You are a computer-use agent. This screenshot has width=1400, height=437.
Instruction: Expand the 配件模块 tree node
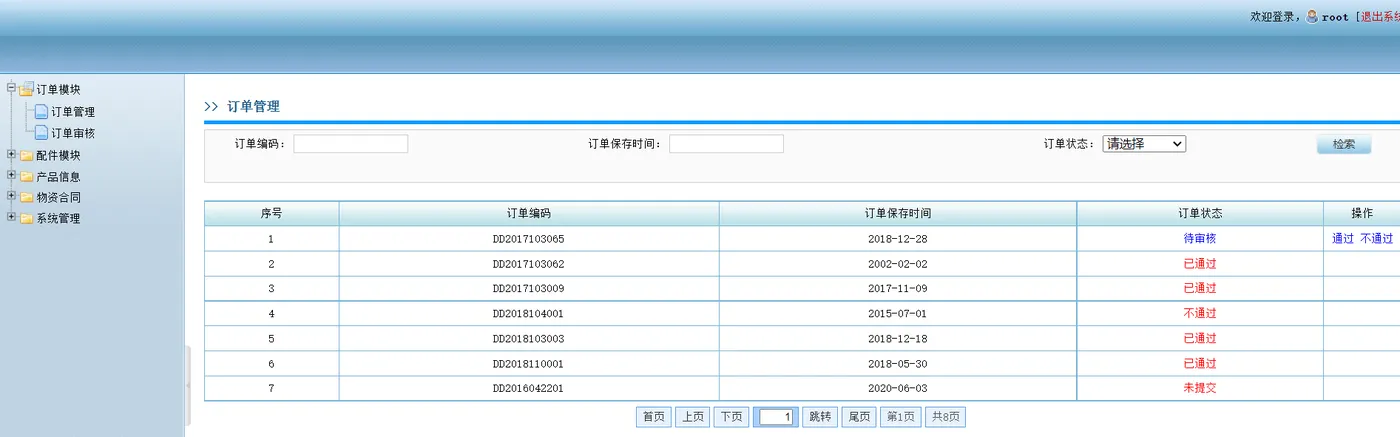point(11,154)
